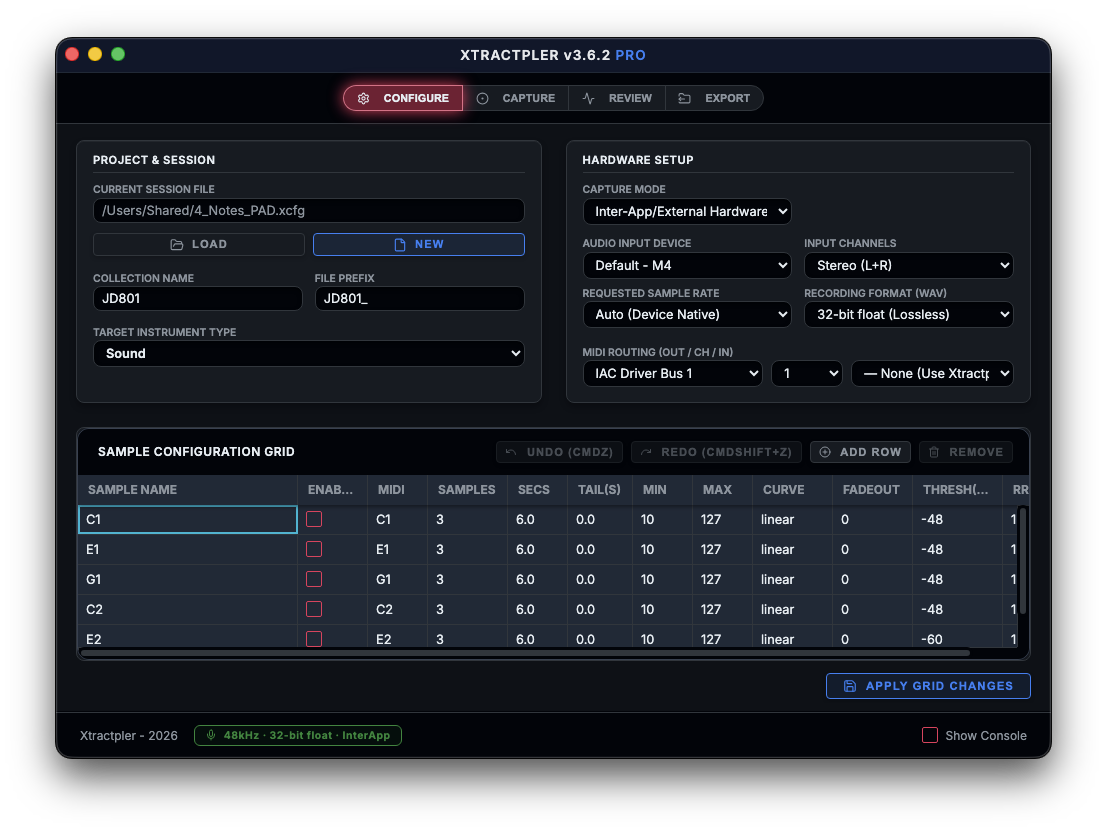Click Apply Grid Changes button
Screen dimensions: 1107x832
(x=928, y=686)
